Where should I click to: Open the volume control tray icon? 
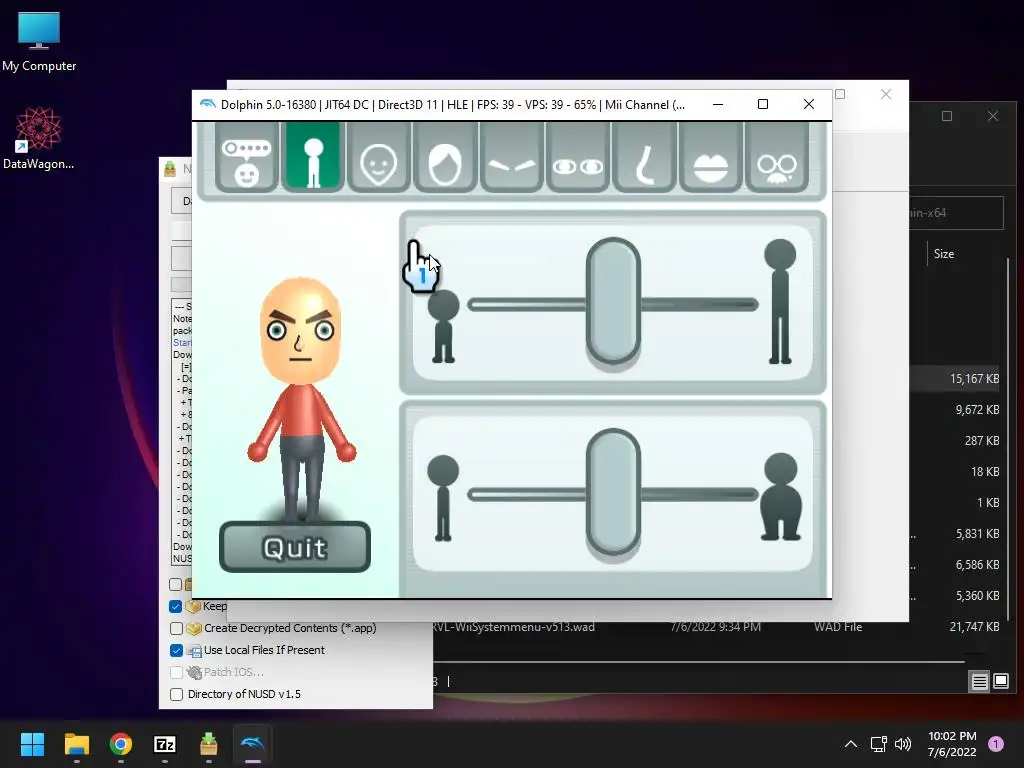tap(903, 744)
